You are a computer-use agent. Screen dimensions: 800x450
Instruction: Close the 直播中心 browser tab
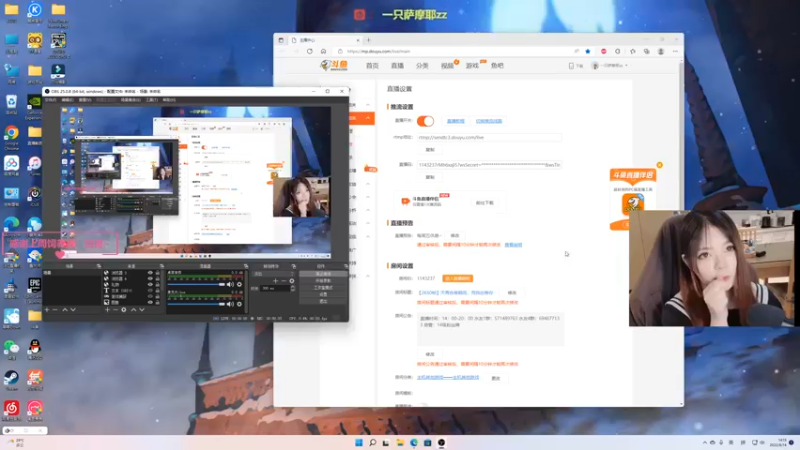click(358, 40)
